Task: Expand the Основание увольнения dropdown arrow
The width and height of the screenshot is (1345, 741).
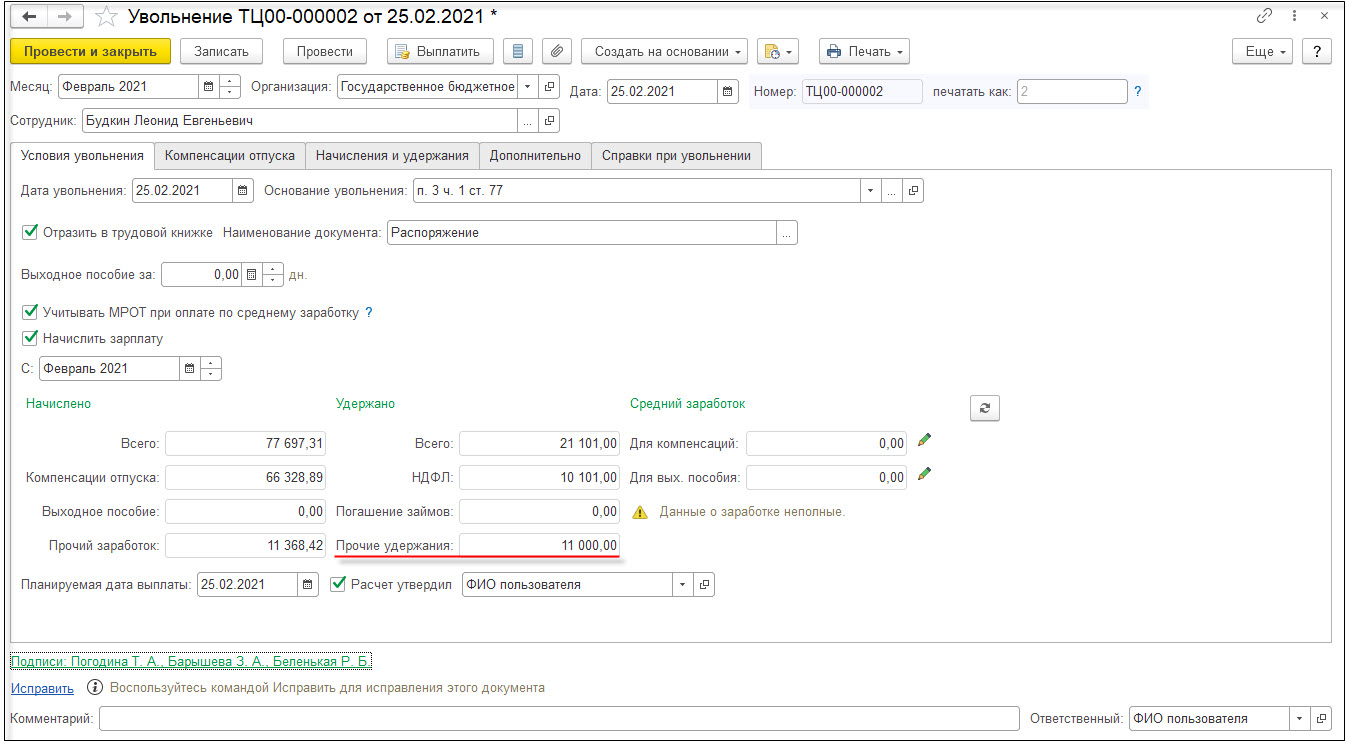Action: (869, 190)
